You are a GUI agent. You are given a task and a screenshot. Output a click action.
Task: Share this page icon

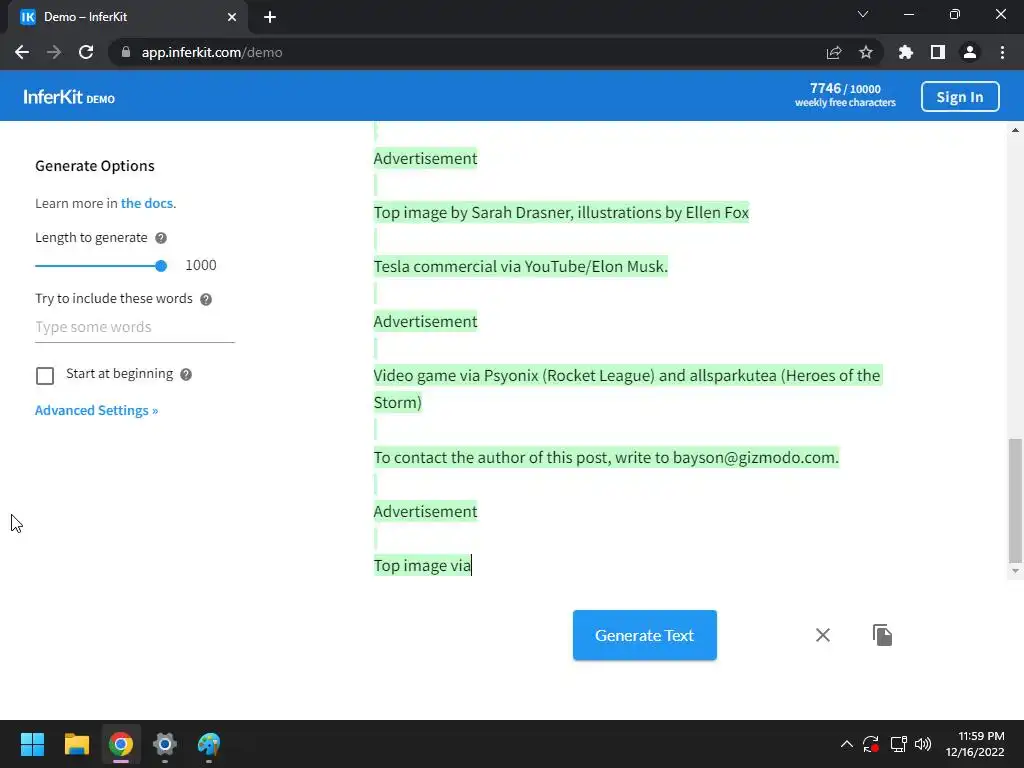coord(834,52)
